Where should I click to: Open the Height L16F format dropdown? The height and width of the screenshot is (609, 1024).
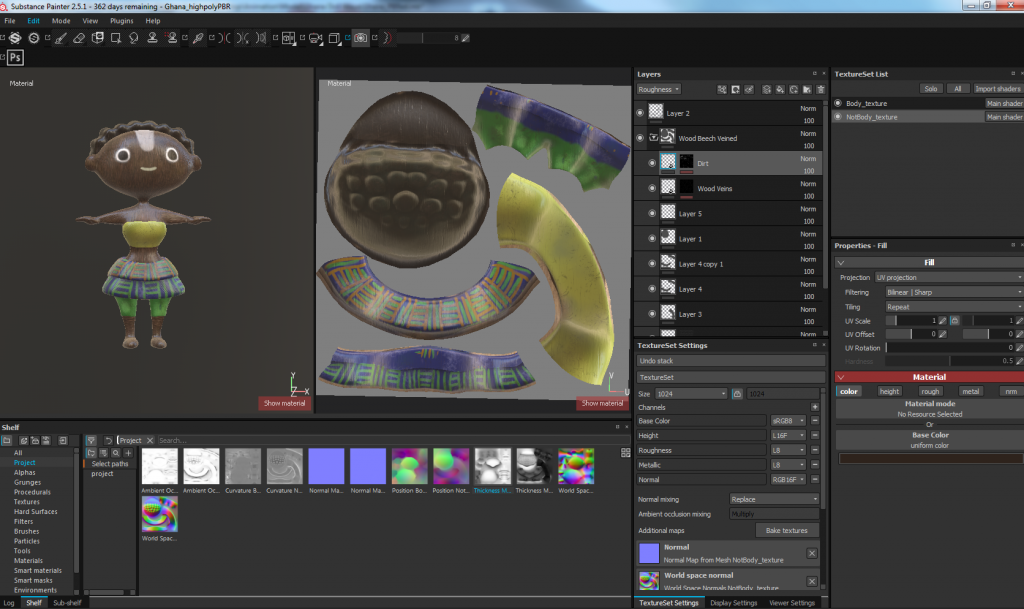(788, 435)
